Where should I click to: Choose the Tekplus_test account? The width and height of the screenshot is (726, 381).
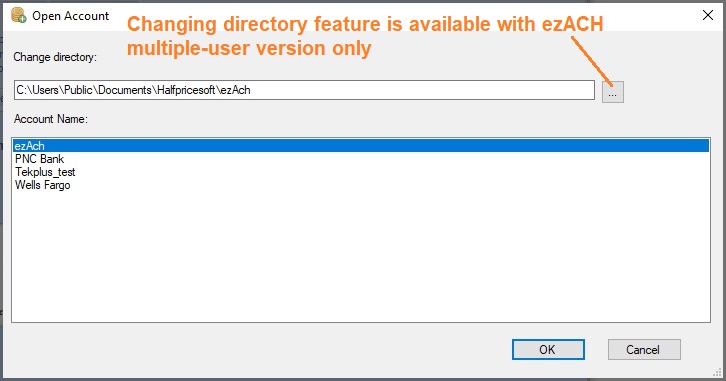(45, 172)
